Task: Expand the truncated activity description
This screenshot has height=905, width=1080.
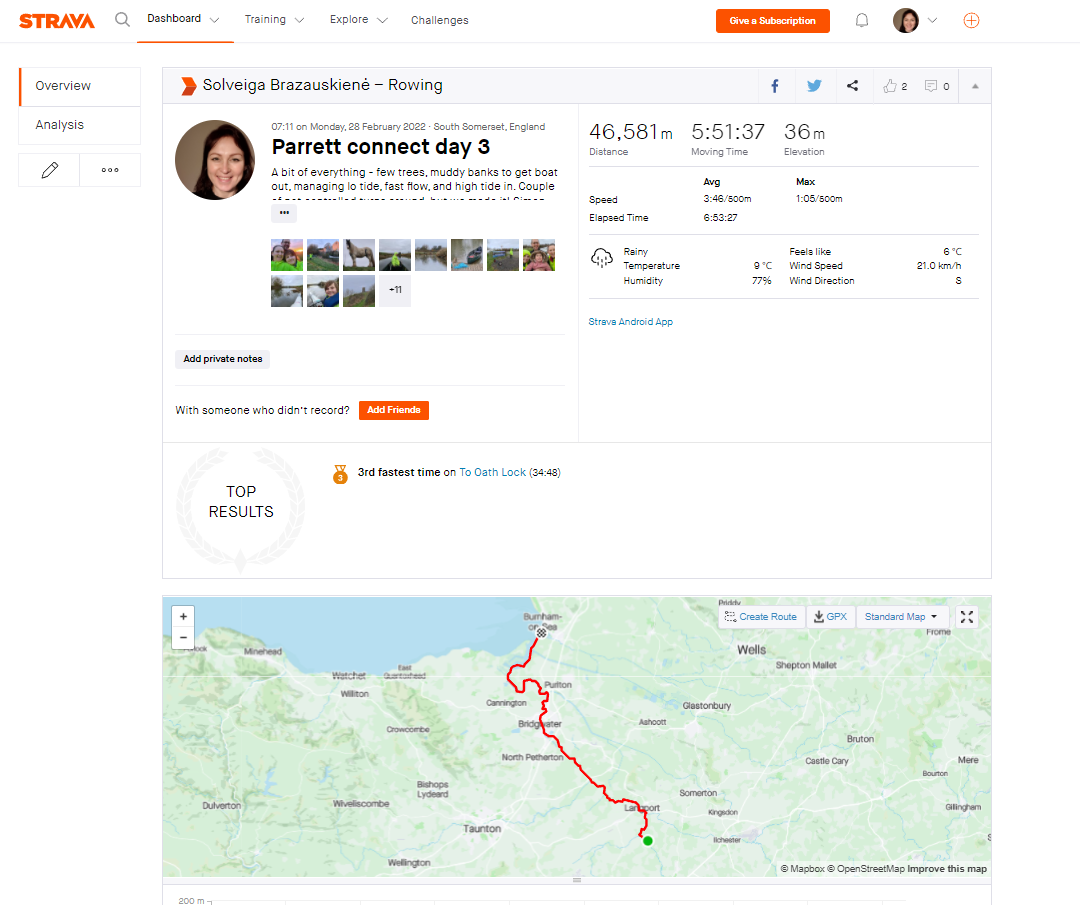Action: 284,213
